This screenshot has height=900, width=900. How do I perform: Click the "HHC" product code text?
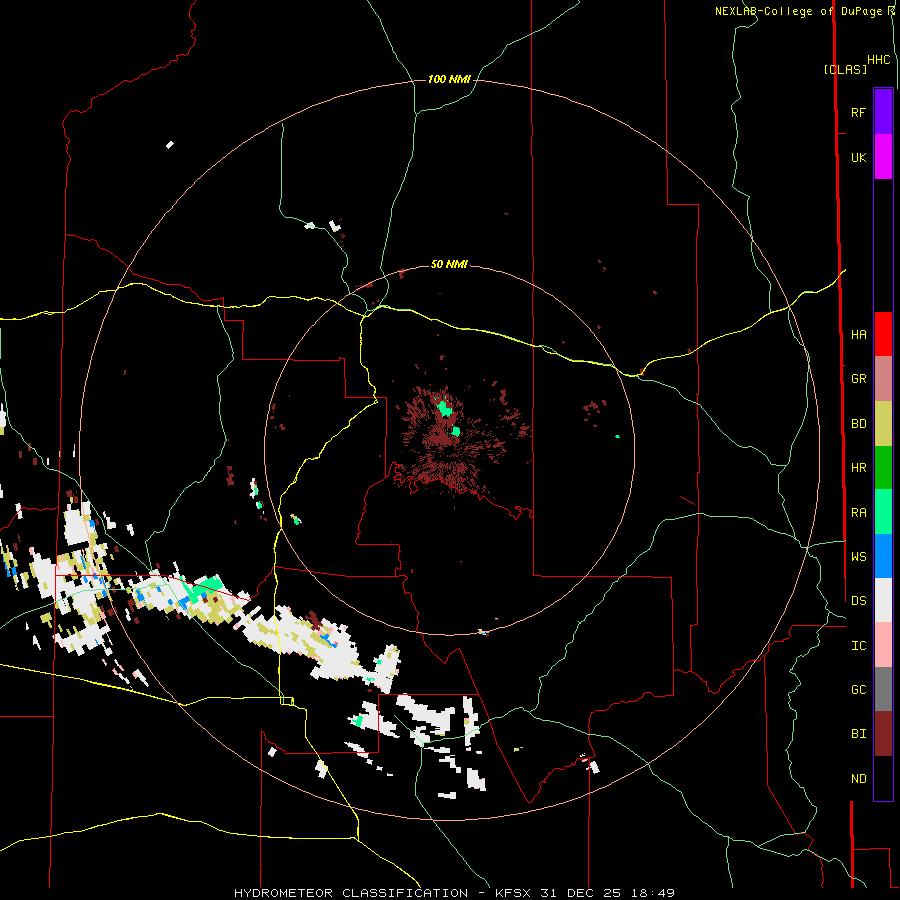coord(878,60)
